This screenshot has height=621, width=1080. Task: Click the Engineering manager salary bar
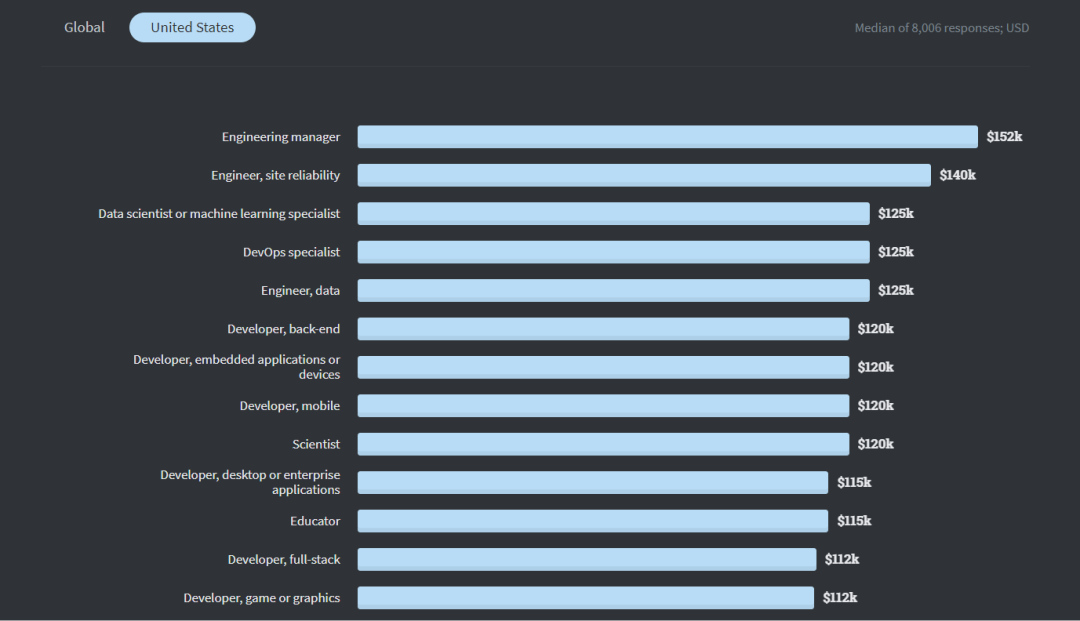(667, 137)
